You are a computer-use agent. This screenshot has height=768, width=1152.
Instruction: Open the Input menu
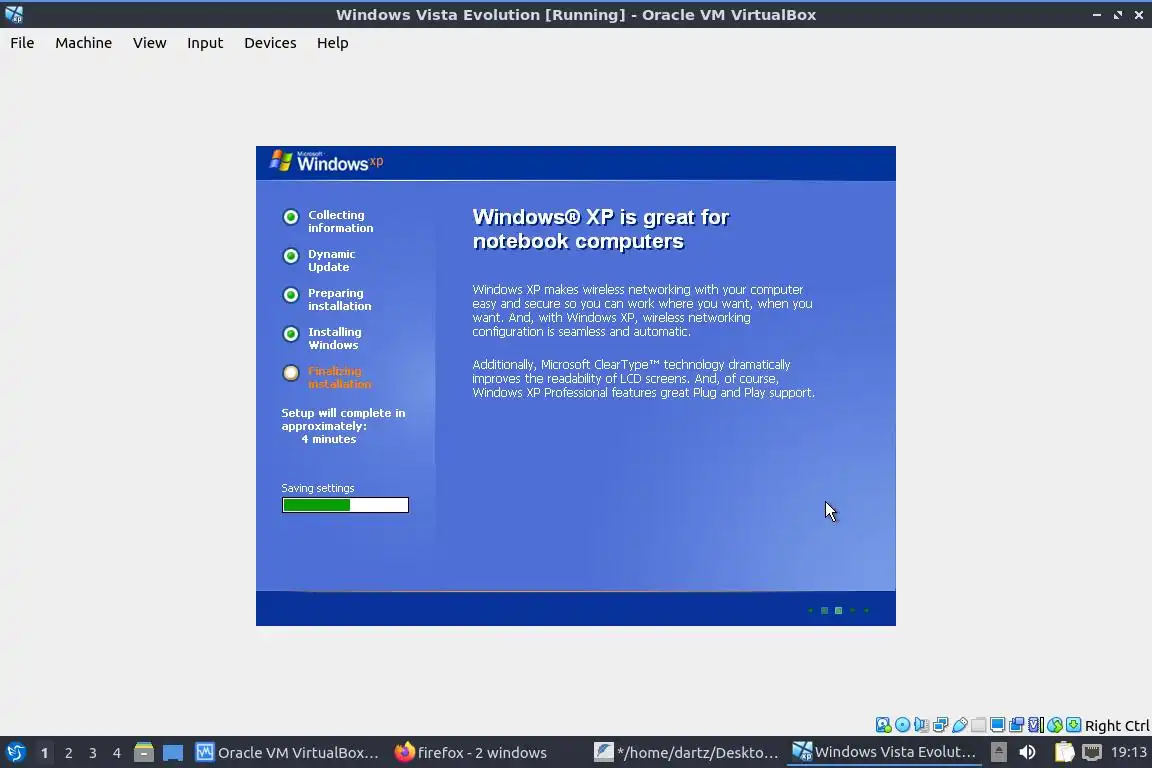click(204, 43)
